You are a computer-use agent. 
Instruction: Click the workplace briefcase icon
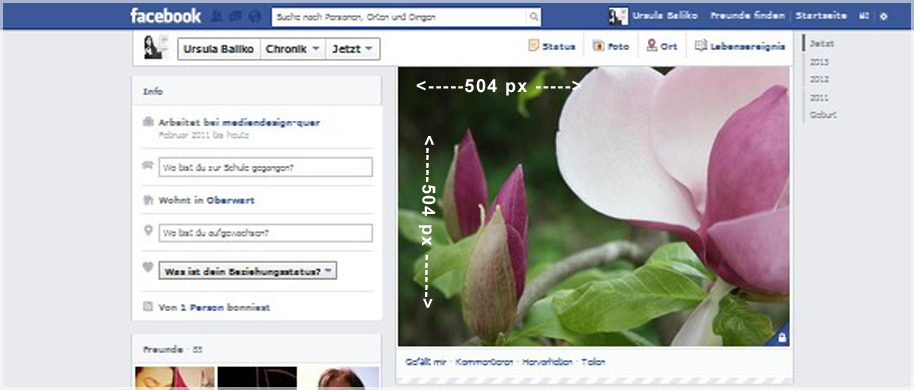click(148, 122)
